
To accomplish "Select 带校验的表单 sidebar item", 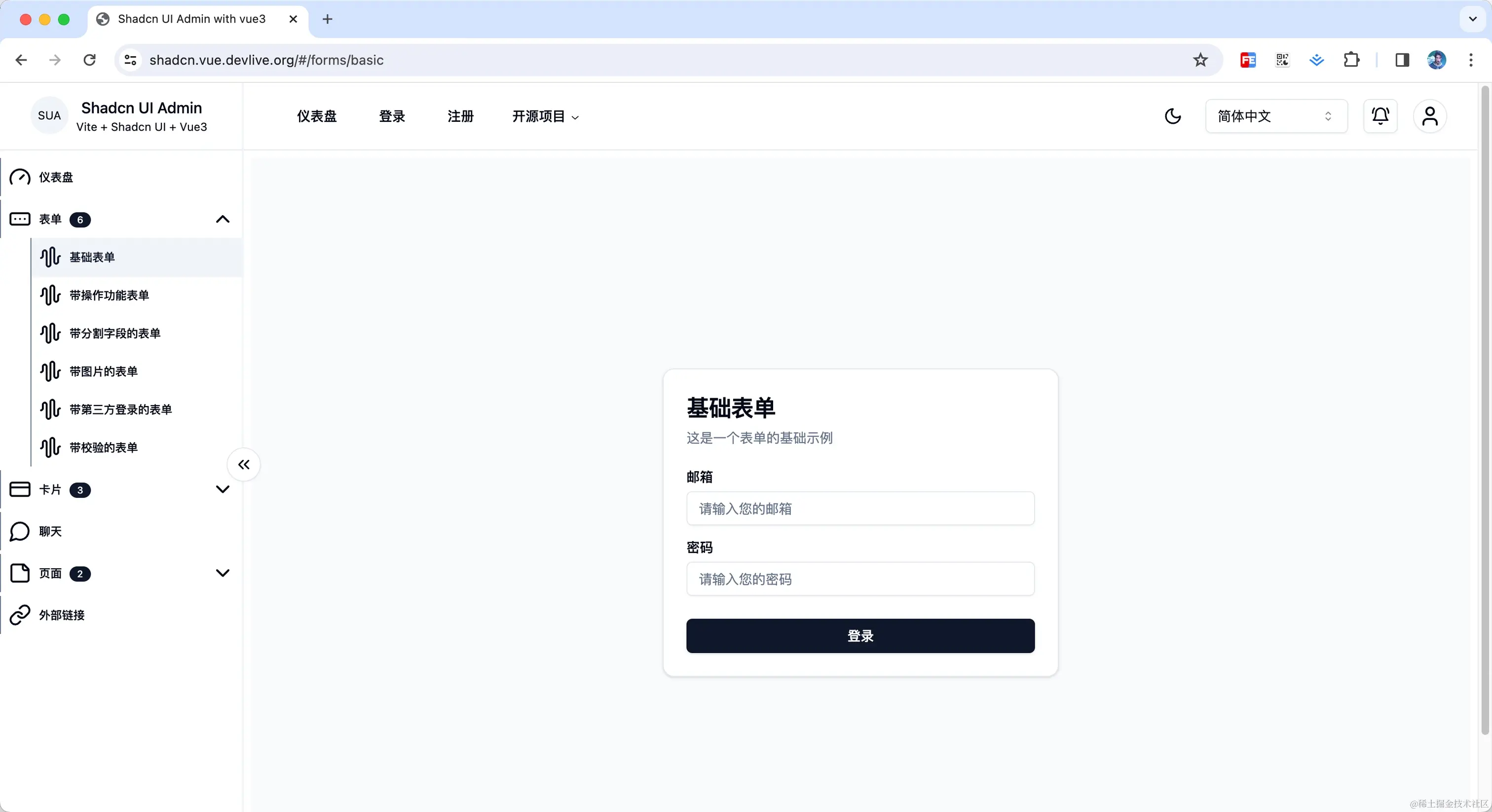I will (x=103, y=448).
